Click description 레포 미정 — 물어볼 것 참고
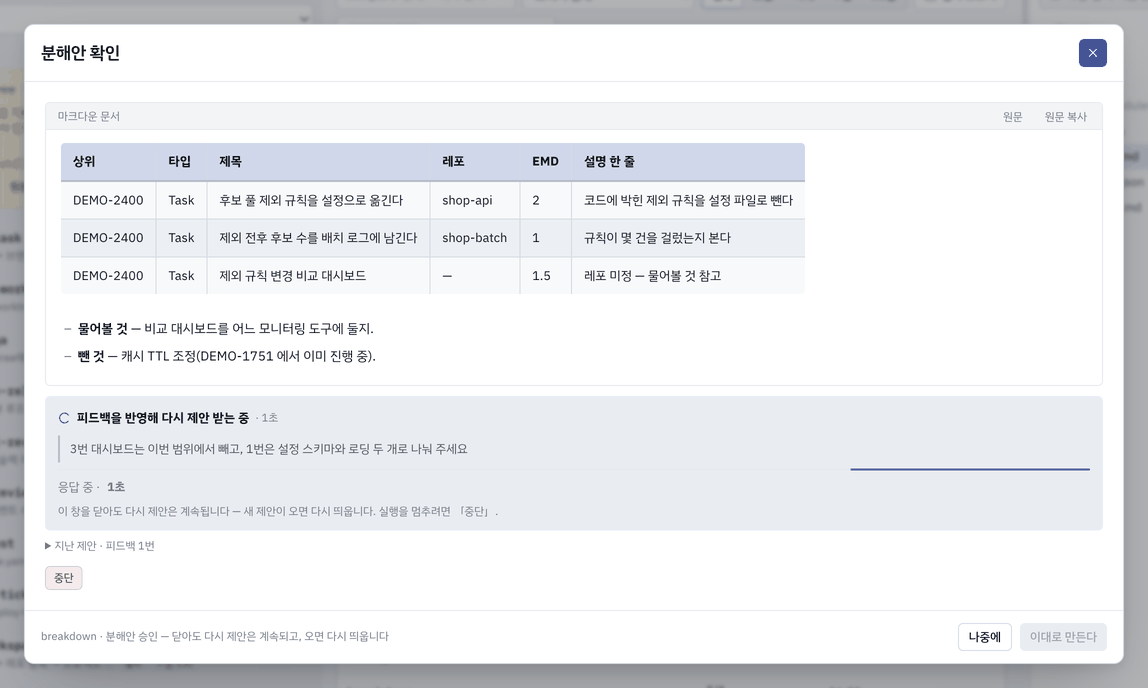Viewport: 1148px width, 688px height. pyautogui.click(x=652, y=276)
